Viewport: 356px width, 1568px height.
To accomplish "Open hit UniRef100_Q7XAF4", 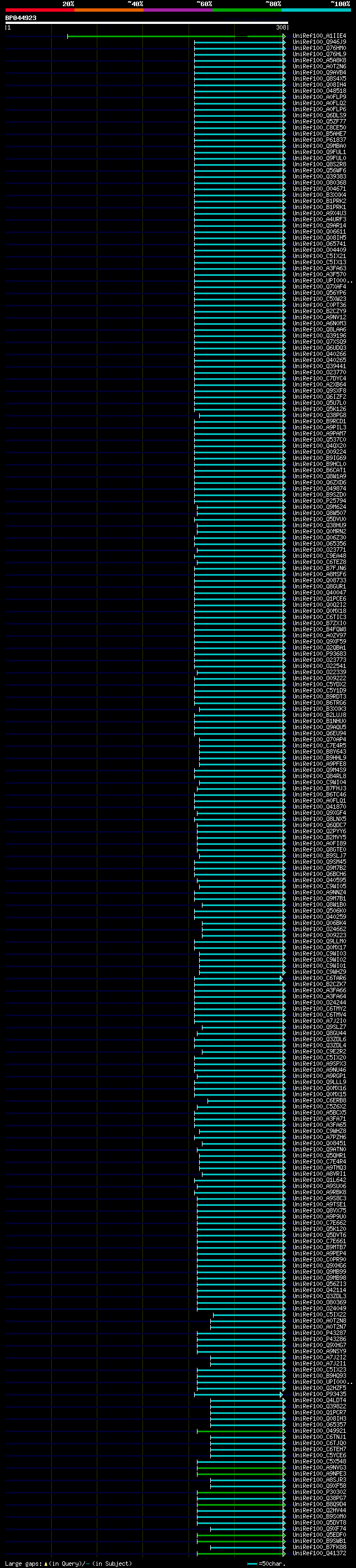I will [x=319, y=288].
